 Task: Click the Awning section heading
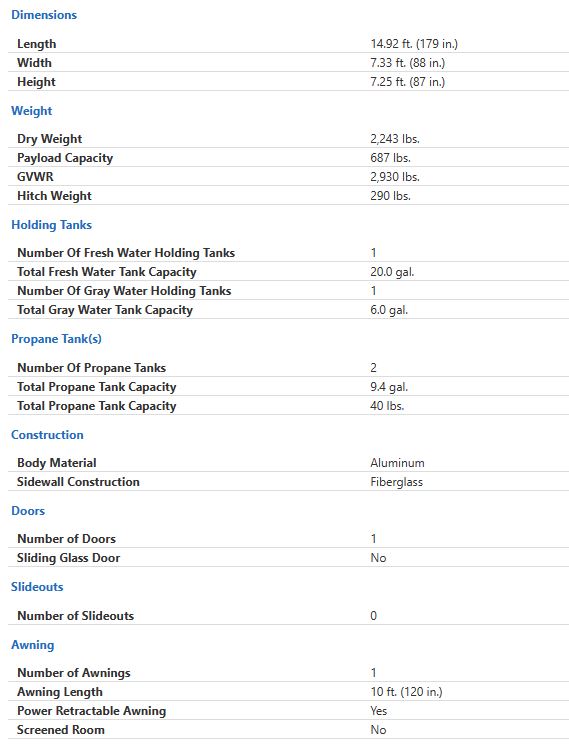click(x=32, y=645)
